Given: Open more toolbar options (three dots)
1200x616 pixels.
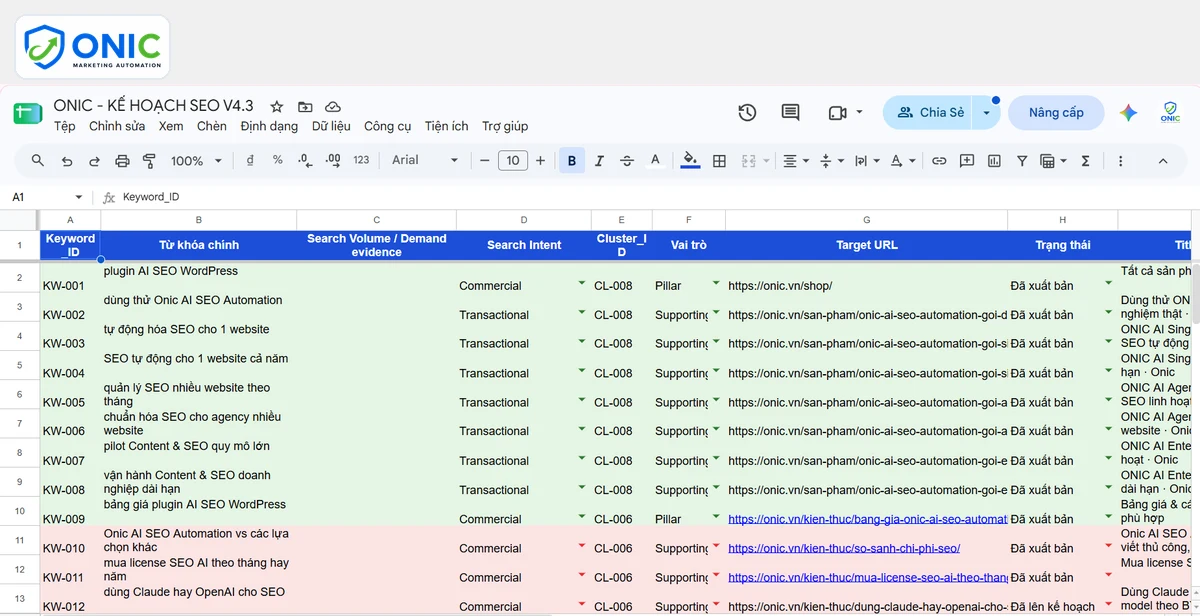Looking at the screenshot, I should tap(1120, 160).
